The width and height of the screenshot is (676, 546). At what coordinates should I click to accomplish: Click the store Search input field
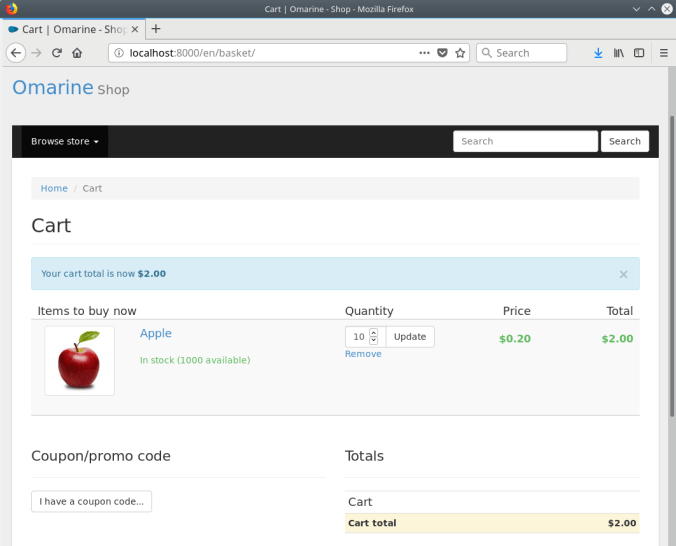525,142
